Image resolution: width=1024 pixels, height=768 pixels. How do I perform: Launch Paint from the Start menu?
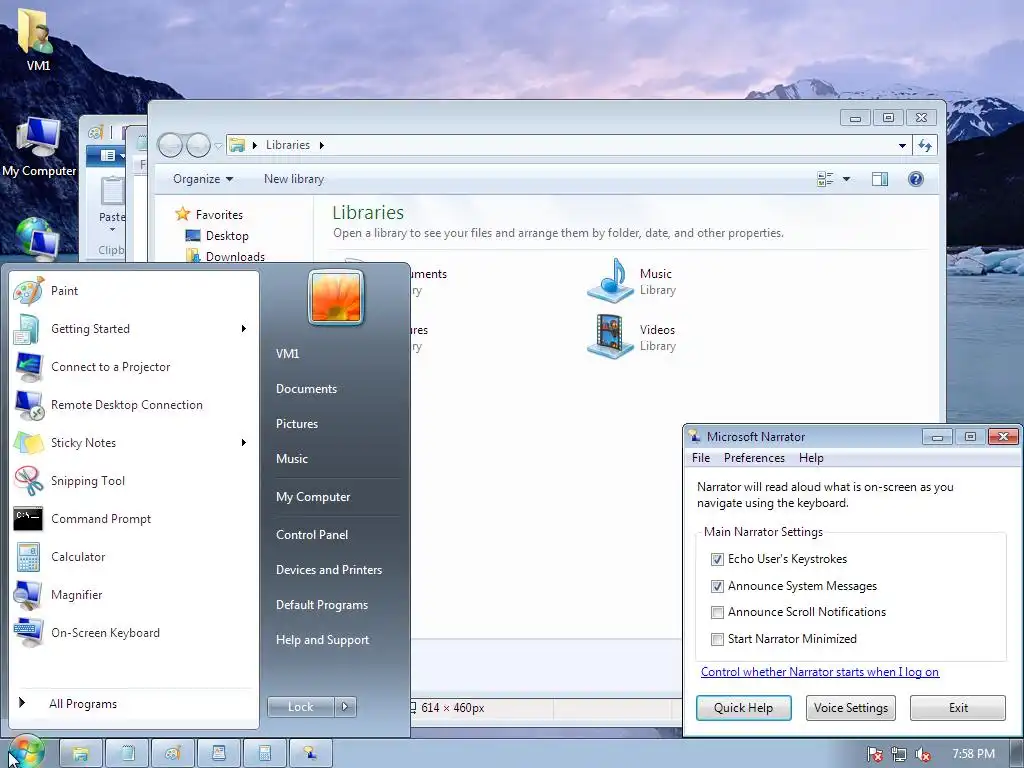(x=134, y=291)
